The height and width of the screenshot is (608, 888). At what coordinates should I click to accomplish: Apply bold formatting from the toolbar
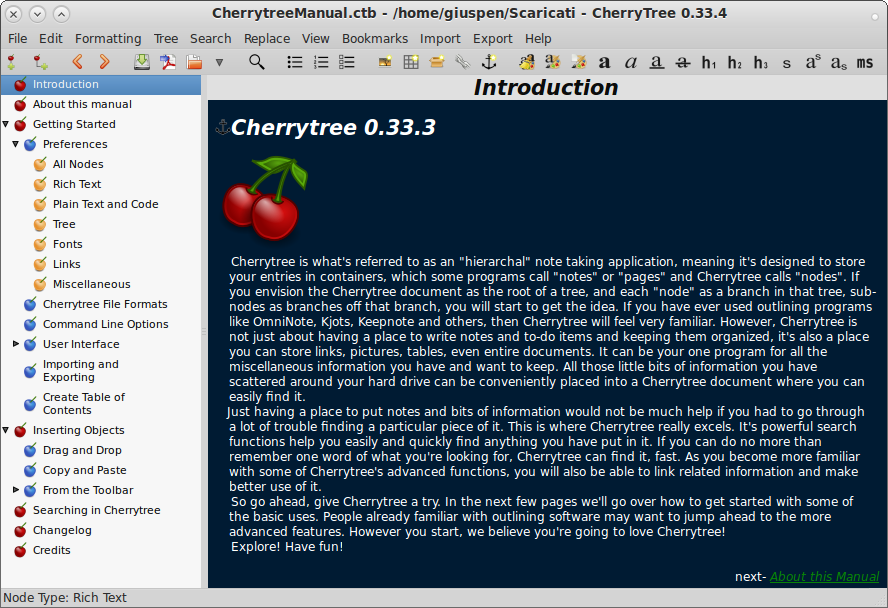point(604,61)
